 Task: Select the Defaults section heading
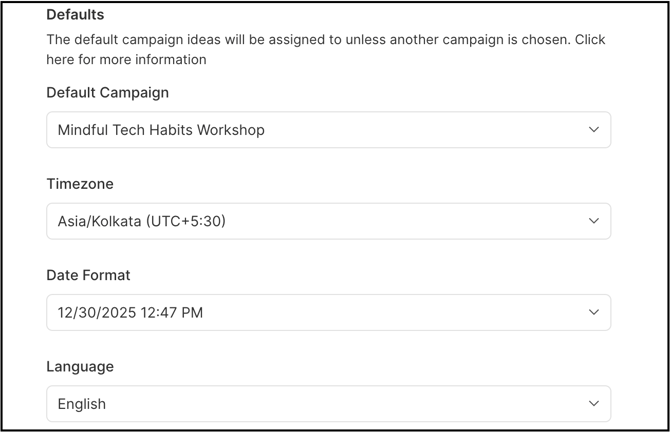pos(75,15)
